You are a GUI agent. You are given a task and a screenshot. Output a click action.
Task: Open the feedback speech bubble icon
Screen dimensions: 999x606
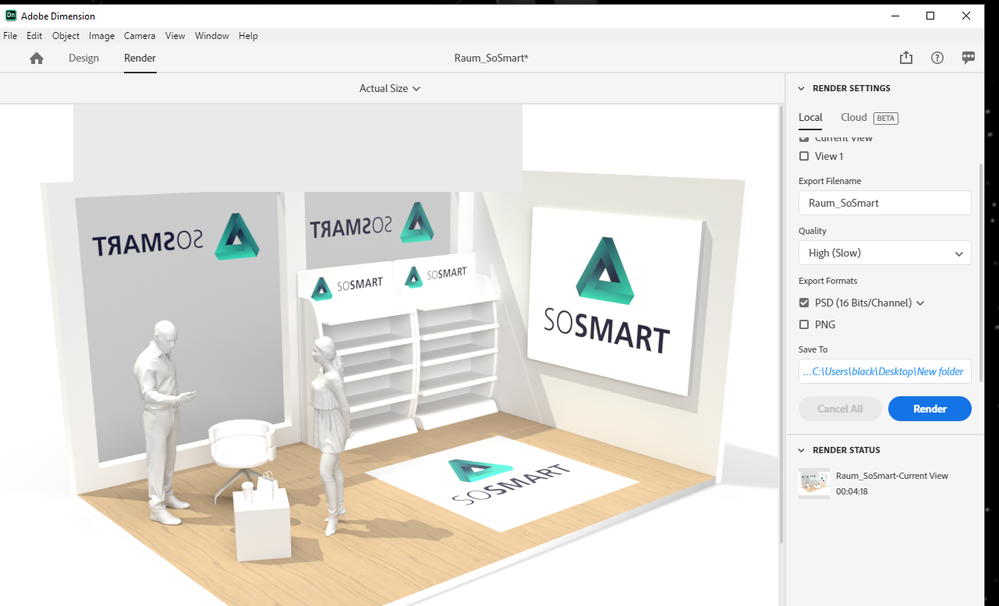(968, 58)
